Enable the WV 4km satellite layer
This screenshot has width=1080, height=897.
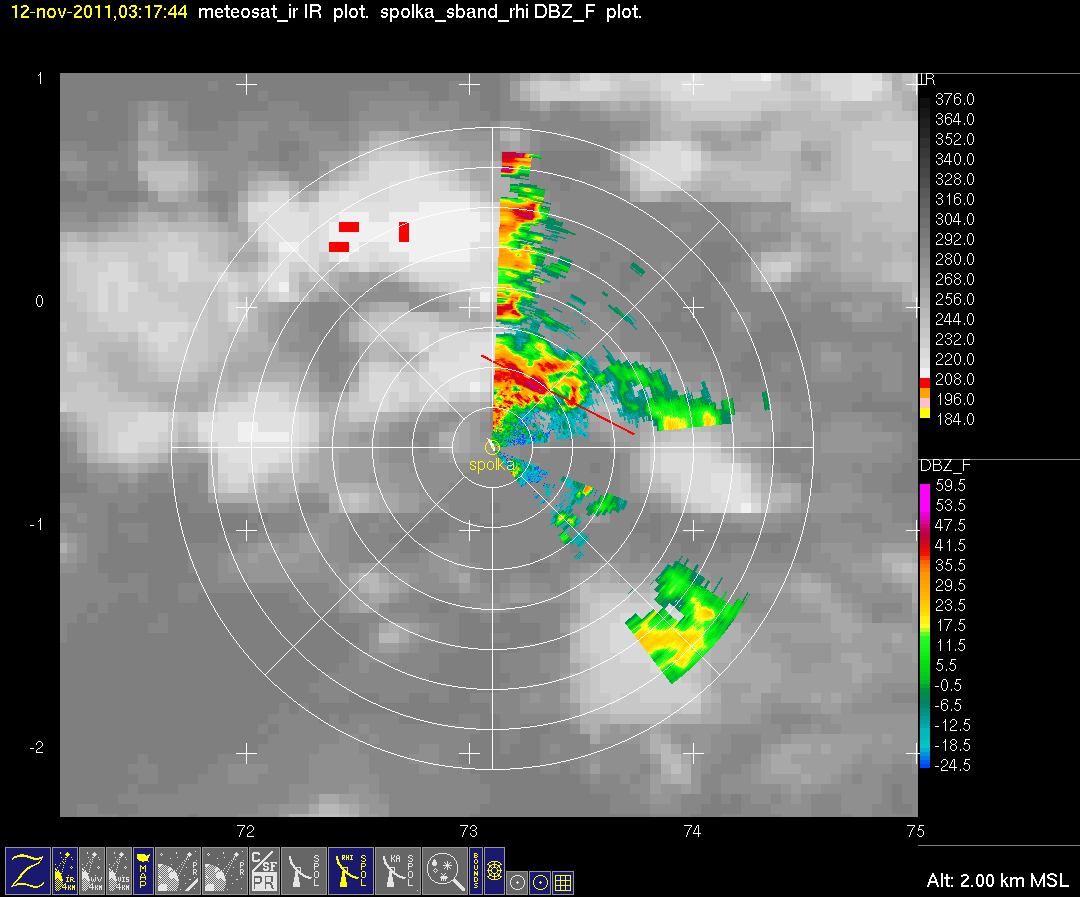[92, 871]
